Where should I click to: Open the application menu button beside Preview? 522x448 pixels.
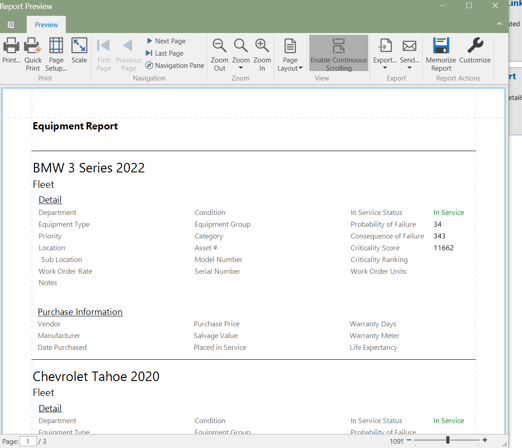(x=12, y=25)
